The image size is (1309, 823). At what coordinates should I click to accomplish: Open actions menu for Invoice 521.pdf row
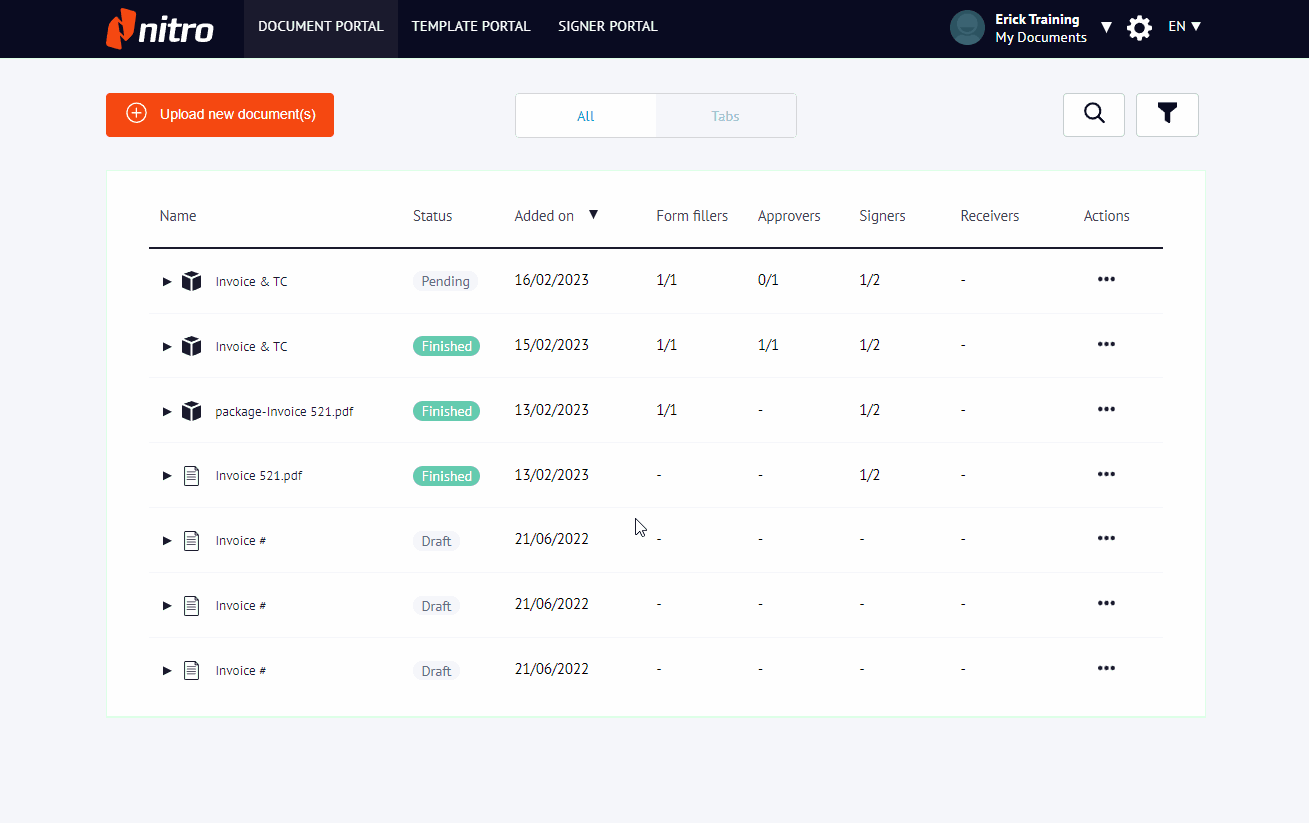[1106, 474]
